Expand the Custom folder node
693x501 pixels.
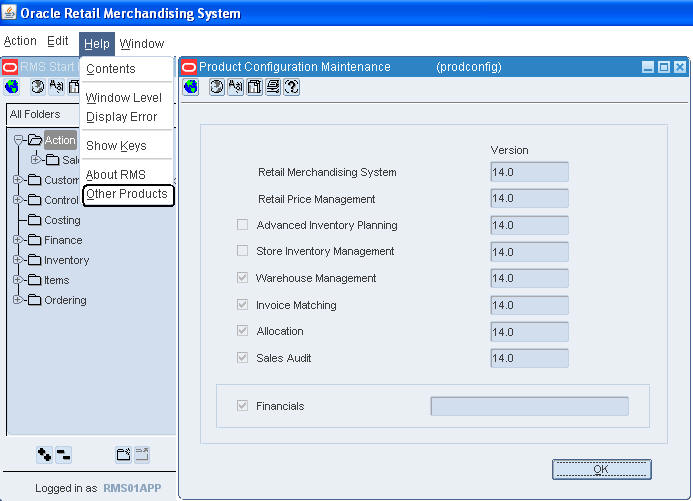pos(17,180)
